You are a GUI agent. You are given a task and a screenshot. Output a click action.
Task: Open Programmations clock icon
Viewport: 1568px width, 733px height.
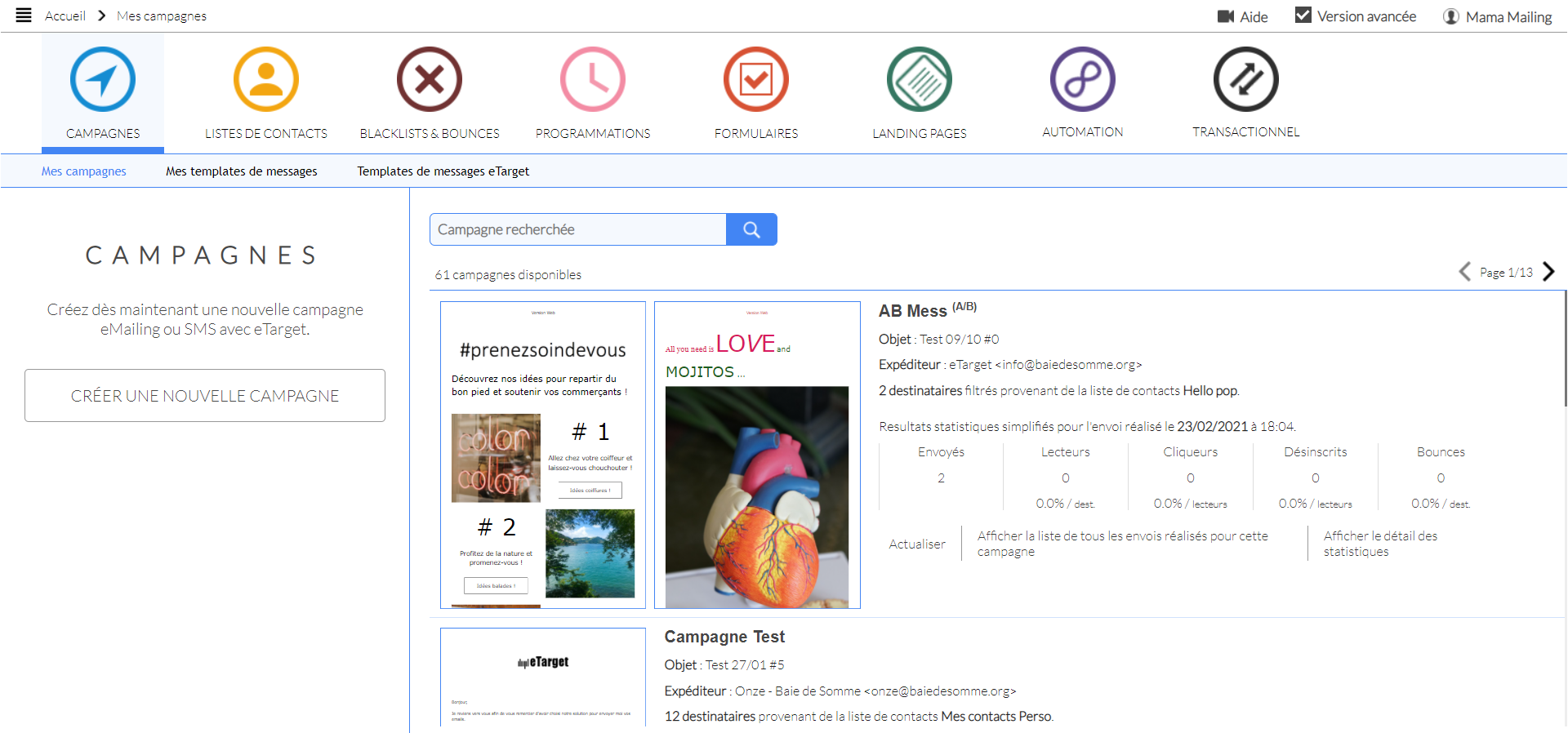click(x=593, y=79)
